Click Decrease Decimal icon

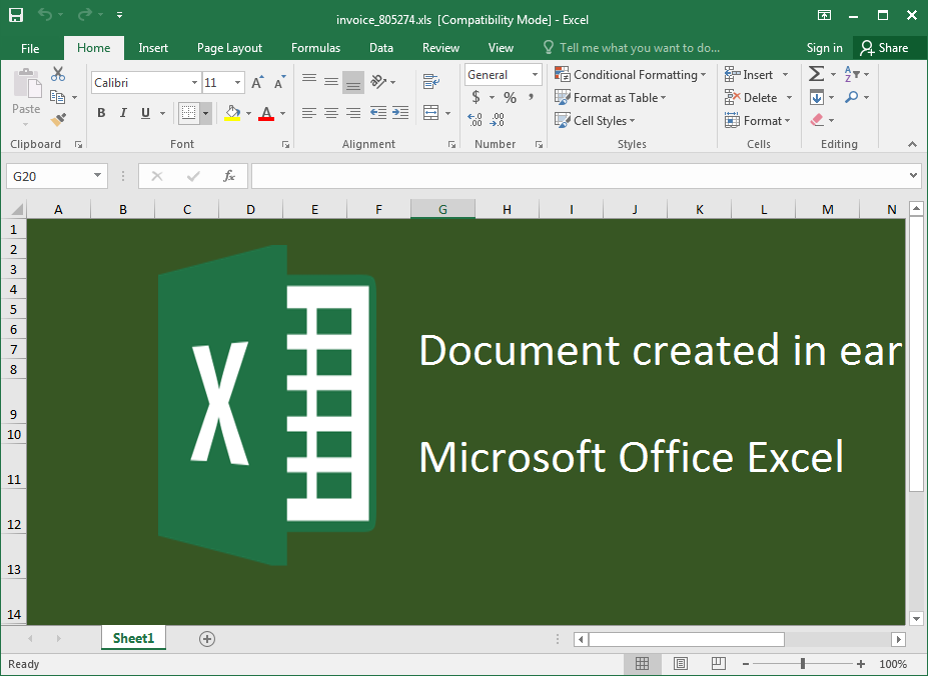pyautogui.click(x=497, y=120)
